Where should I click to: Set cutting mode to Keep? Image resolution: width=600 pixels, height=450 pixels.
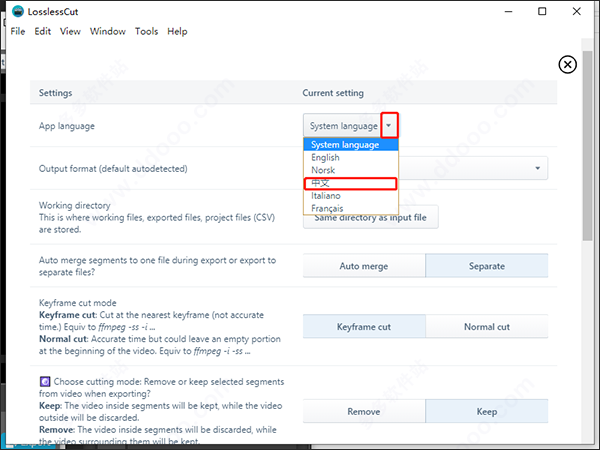(x=486, y=411)
